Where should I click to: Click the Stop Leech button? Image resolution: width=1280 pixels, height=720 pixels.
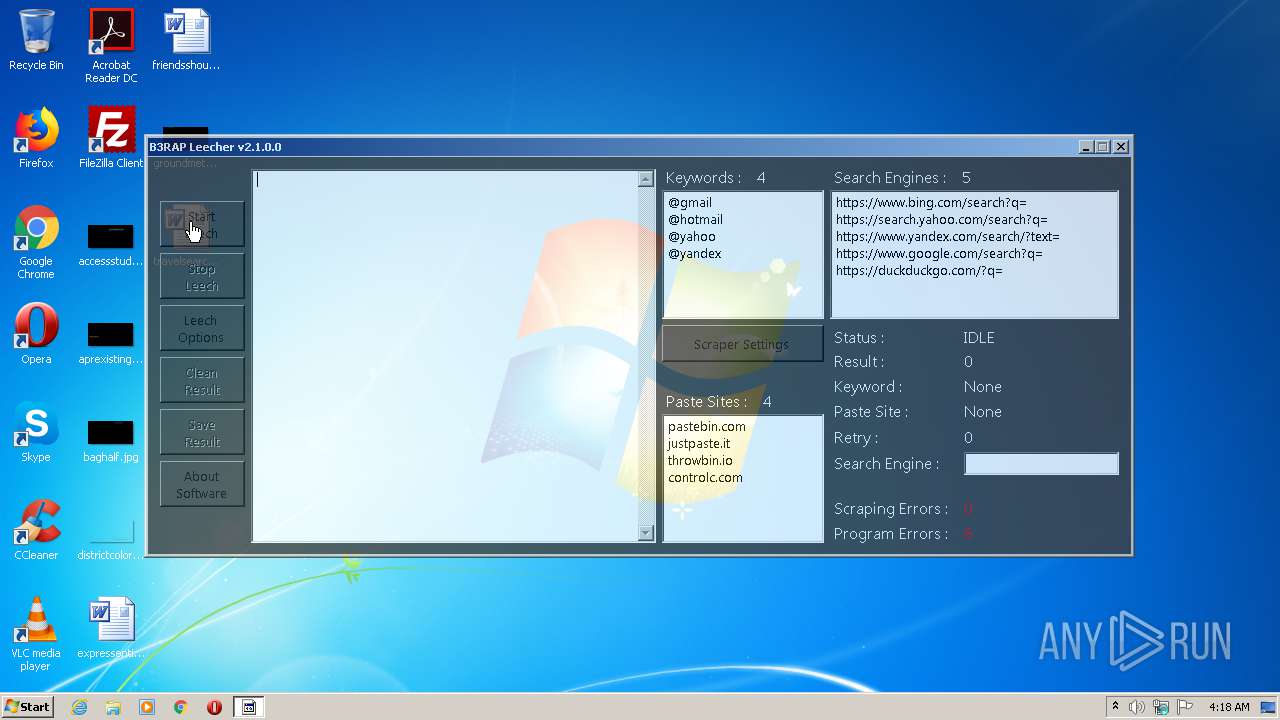click(x=202, y=276)
